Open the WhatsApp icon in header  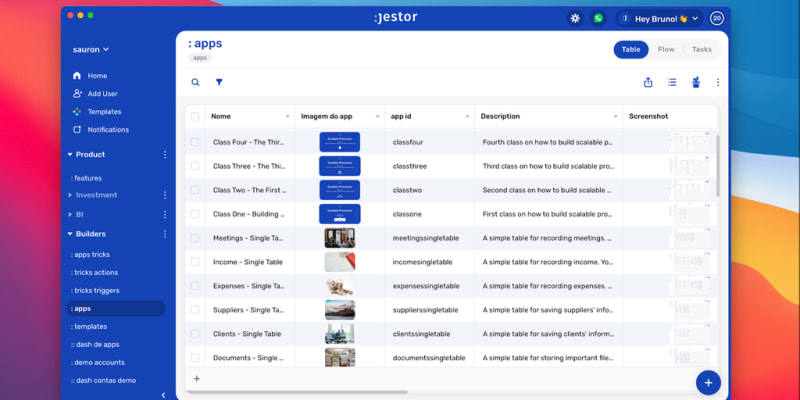598,18
